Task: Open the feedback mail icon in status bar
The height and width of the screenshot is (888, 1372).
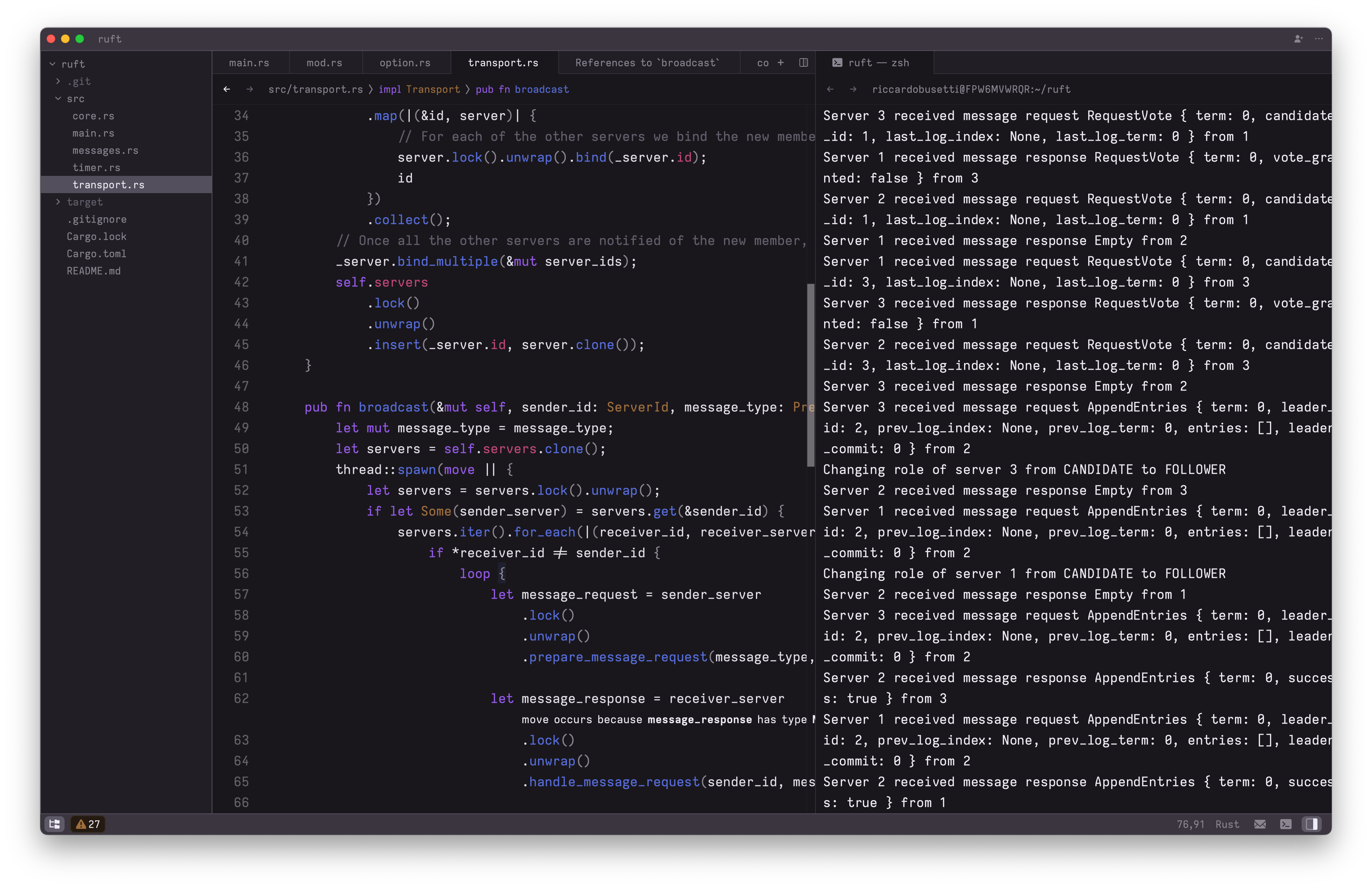Action: (1260, 824)
